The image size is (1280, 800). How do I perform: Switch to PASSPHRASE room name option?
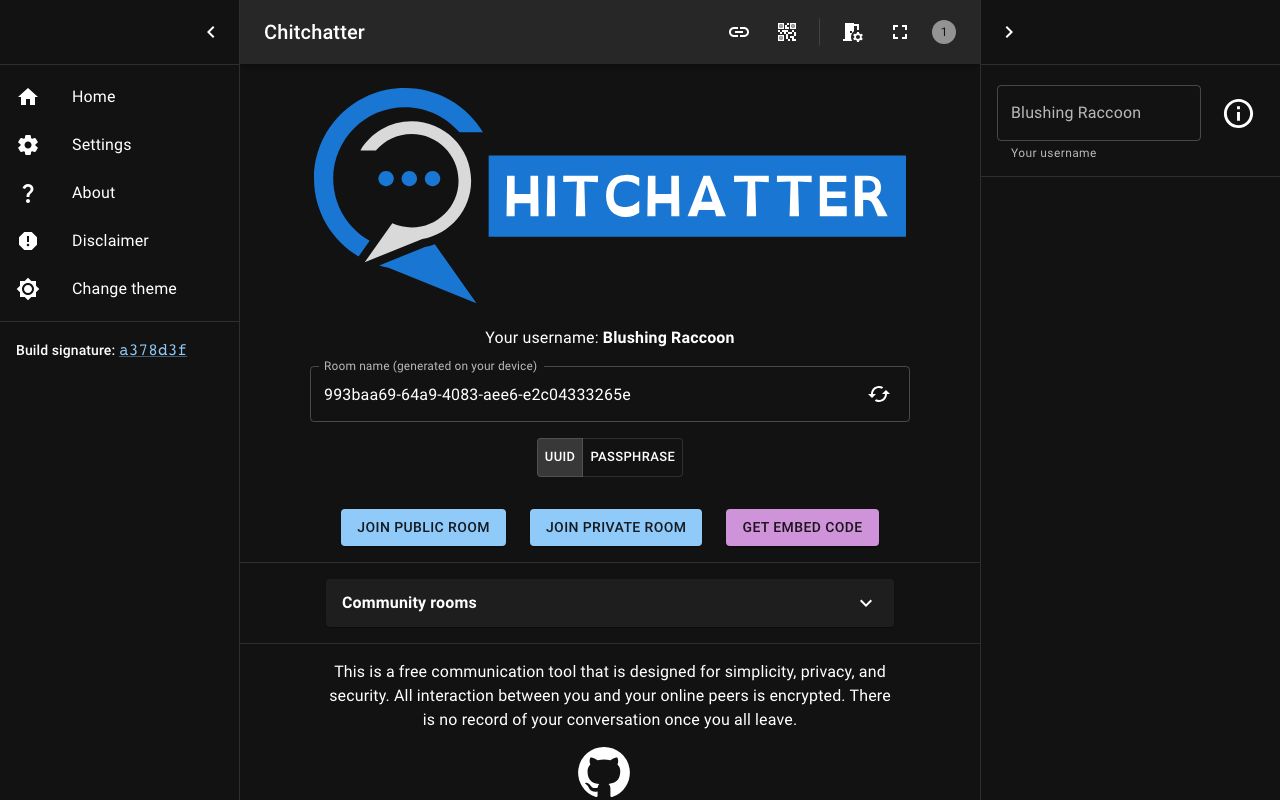[633, 457]
